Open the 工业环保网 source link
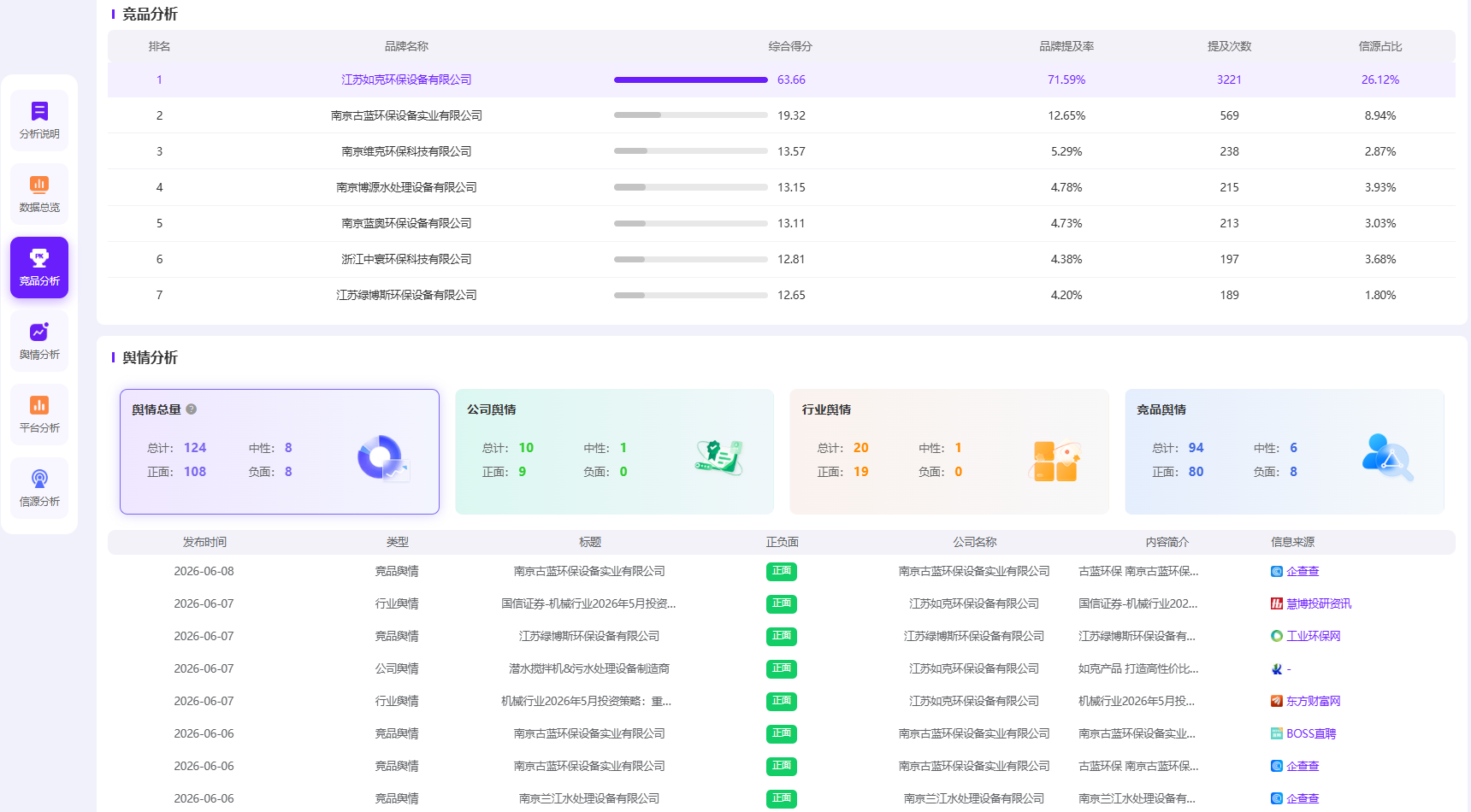 pyautogui.click(x=1314, y=637)
